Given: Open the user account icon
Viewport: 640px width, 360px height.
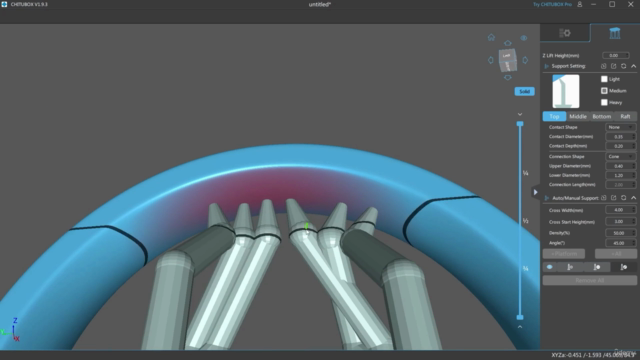Looking at the screenshot, I should [580, 4].
